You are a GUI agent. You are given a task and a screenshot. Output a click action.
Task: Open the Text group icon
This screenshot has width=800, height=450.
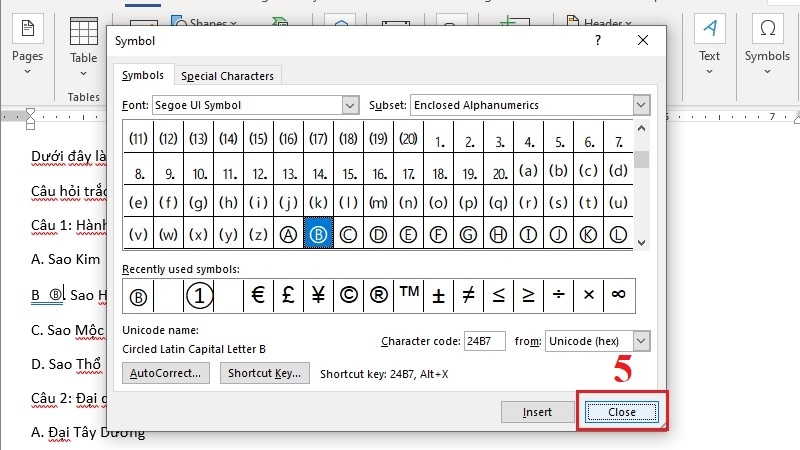pos(710,28)
